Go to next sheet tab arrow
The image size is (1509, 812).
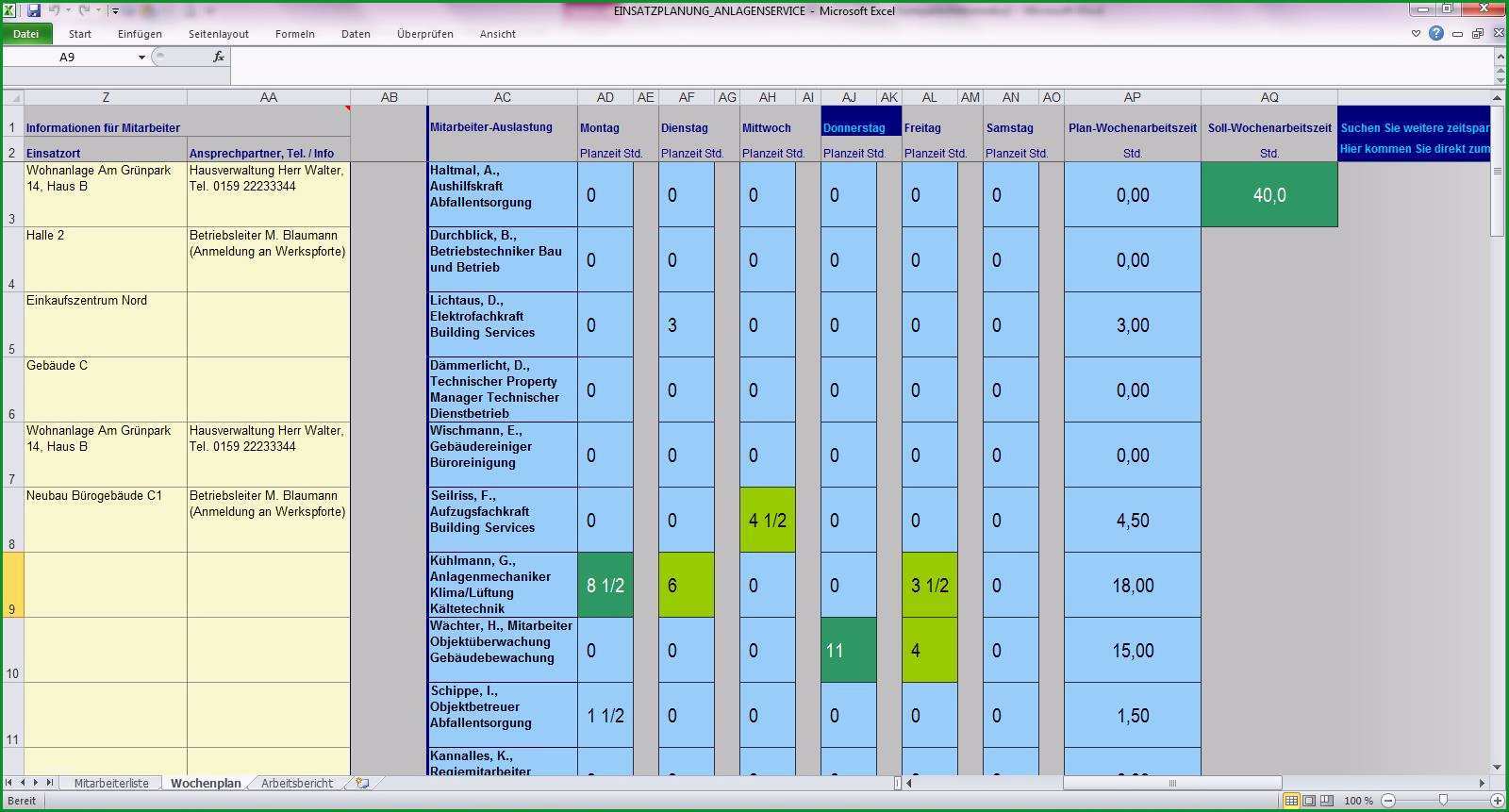pos(36,783)
